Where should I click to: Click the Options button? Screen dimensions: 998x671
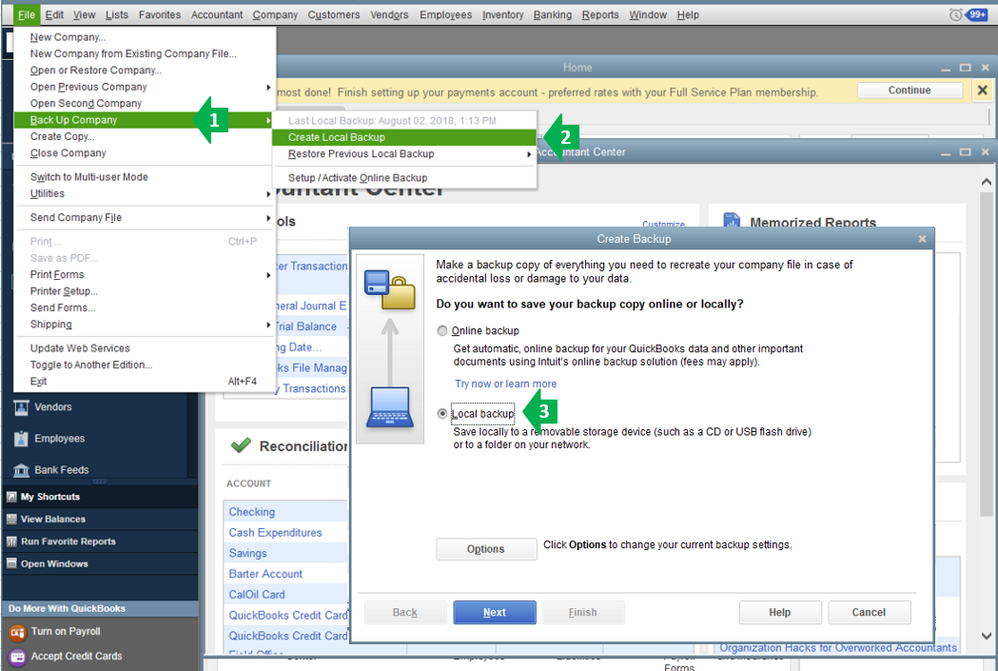coord(486,549)
